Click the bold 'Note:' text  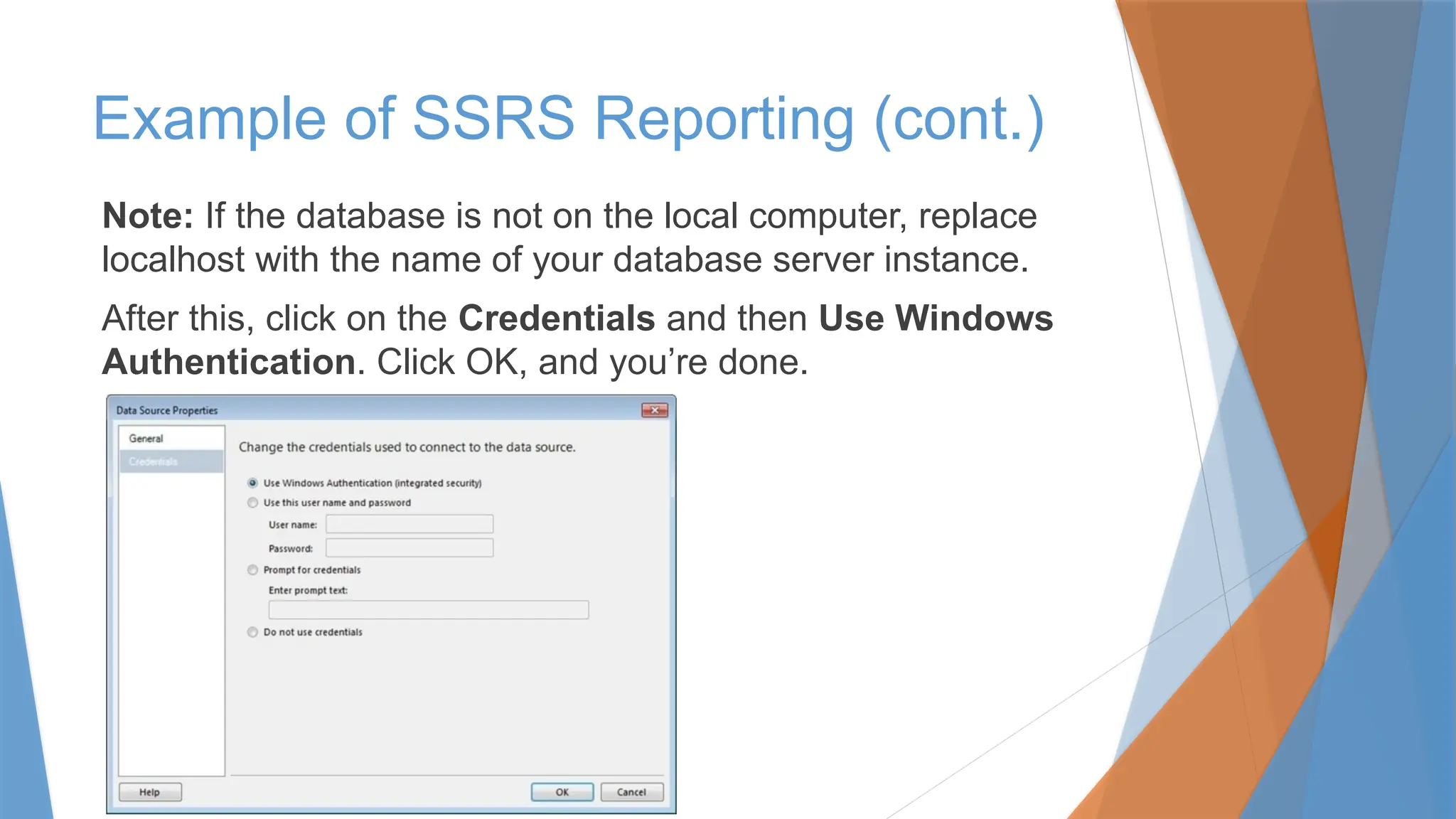click(x=148, y=215)
